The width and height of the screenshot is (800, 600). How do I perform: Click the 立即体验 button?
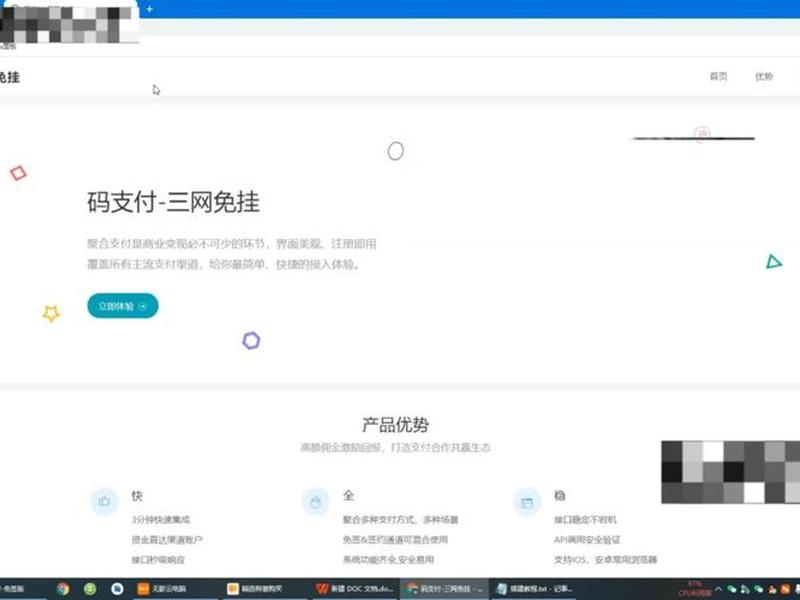(122, 306)
